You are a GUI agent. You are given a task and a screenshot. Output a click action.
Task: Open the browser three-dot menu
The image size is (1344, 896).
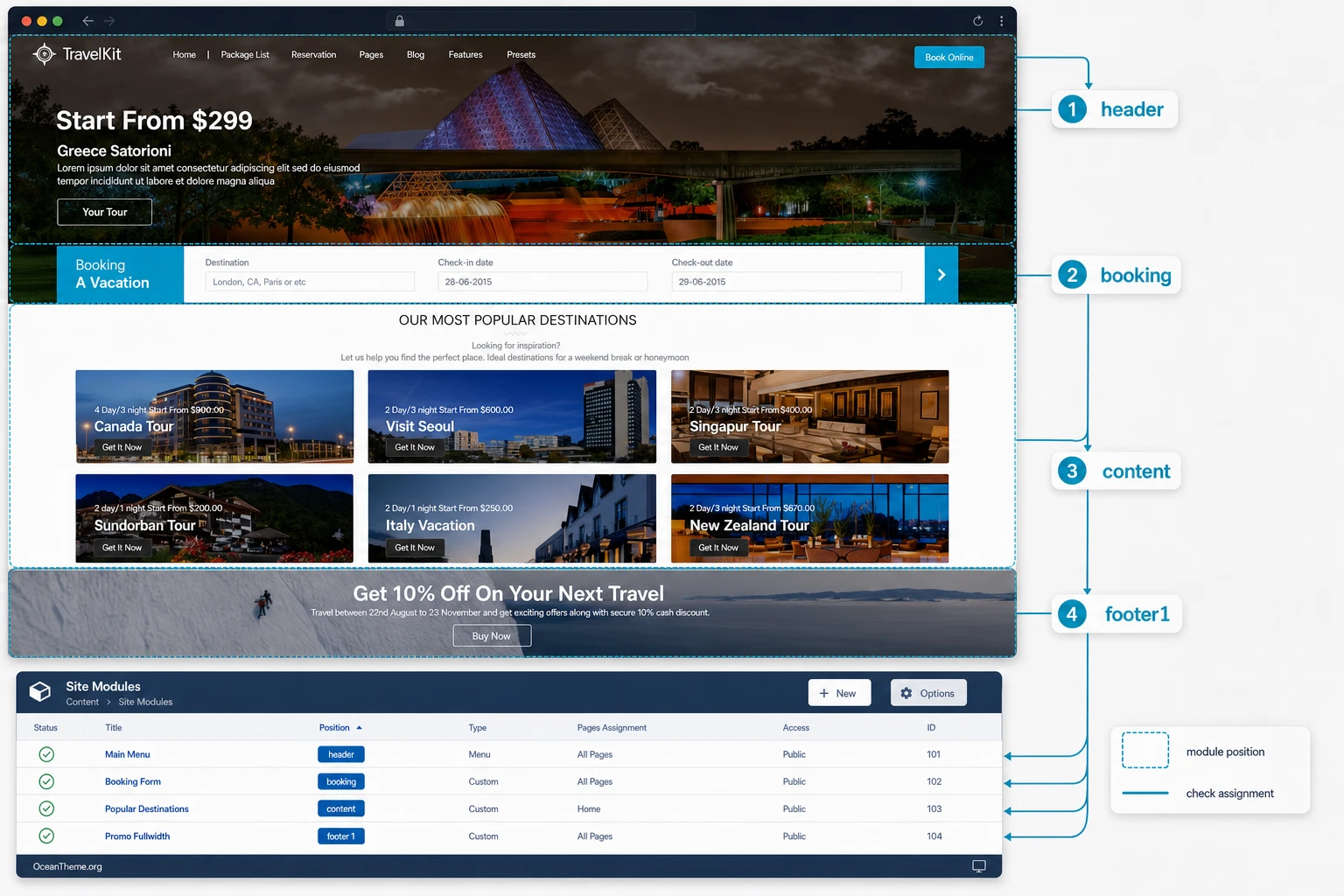(x=1001, y=21)
